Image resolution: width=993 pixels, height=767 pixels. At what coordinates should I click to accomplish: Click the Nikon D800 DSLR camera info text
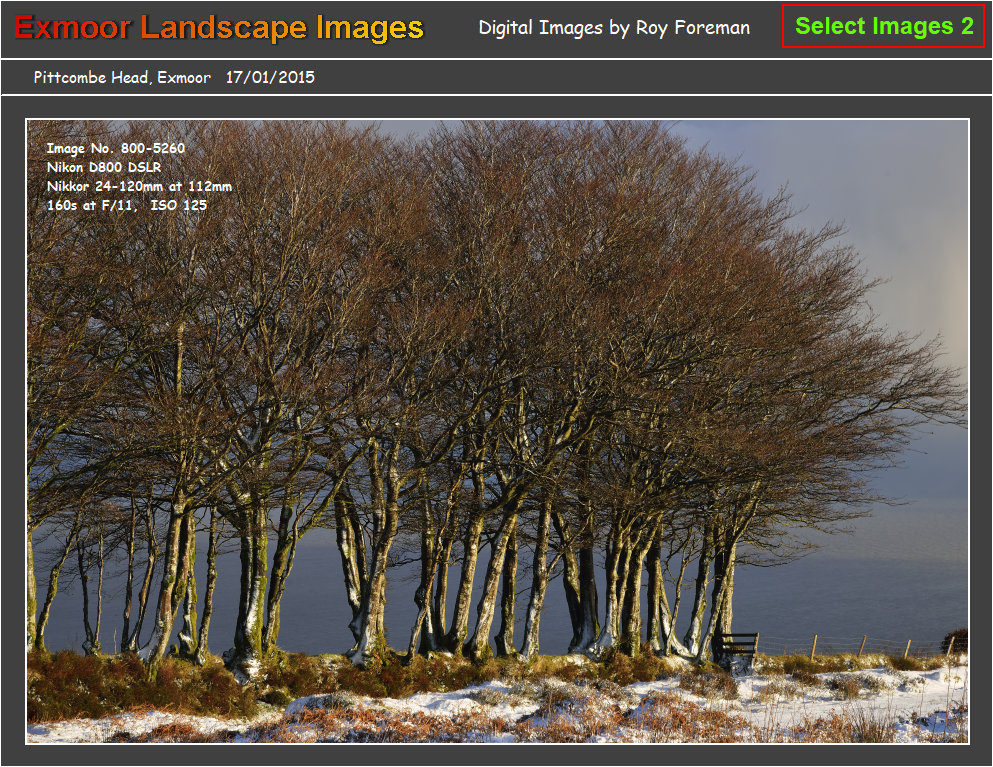click(x=105, y=167)
